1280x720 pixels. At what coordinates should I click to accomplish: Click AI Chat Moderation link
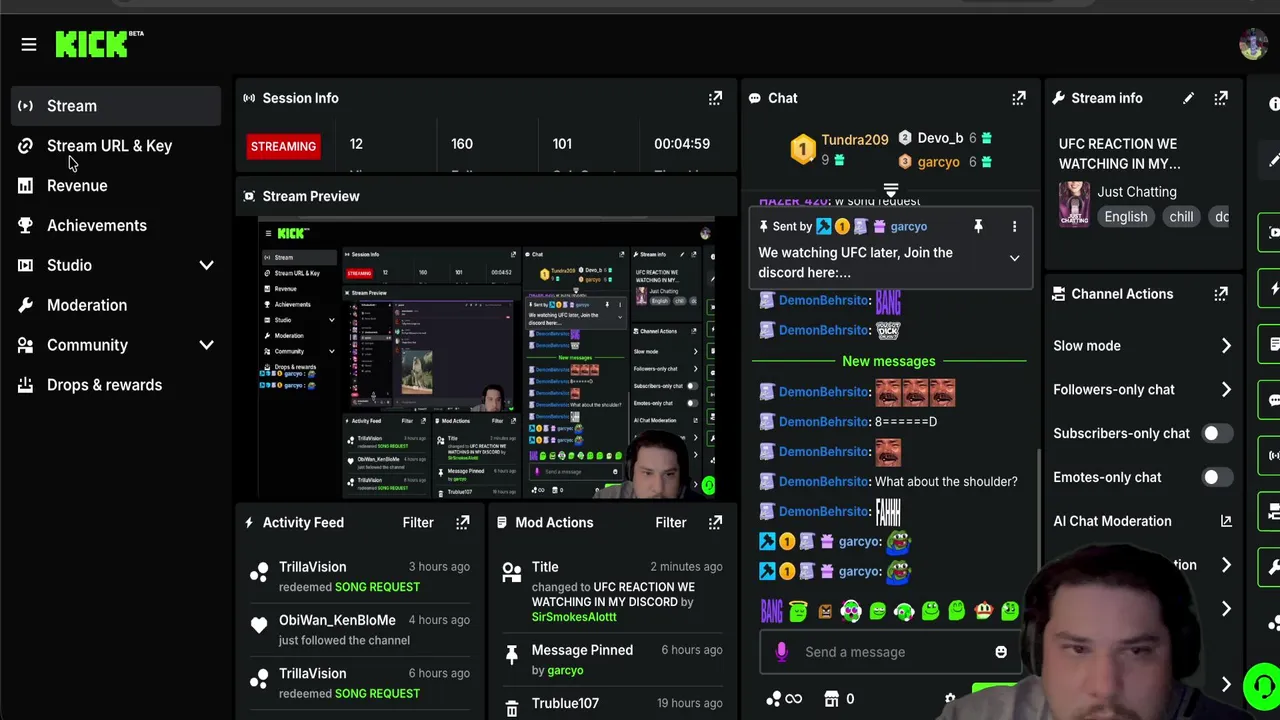pyautogui.click(x=1112, y=521)
